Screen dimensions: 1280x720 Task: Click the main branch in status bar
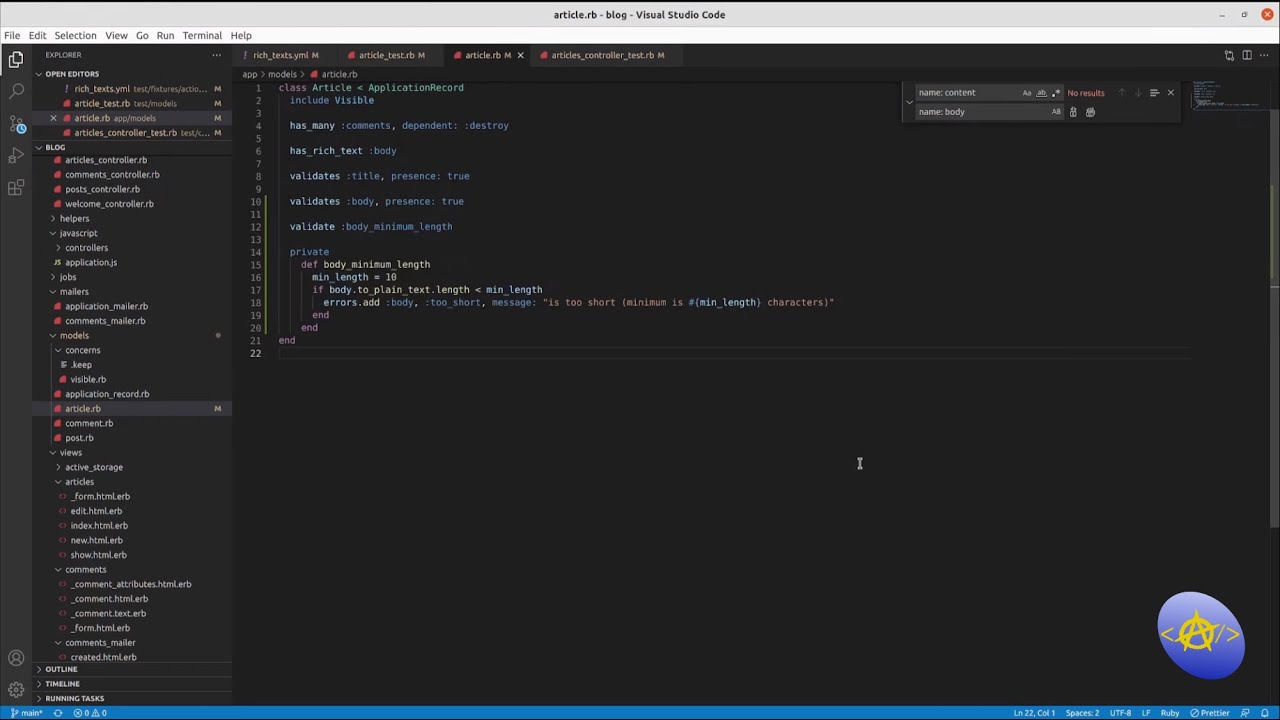[27, 713]
